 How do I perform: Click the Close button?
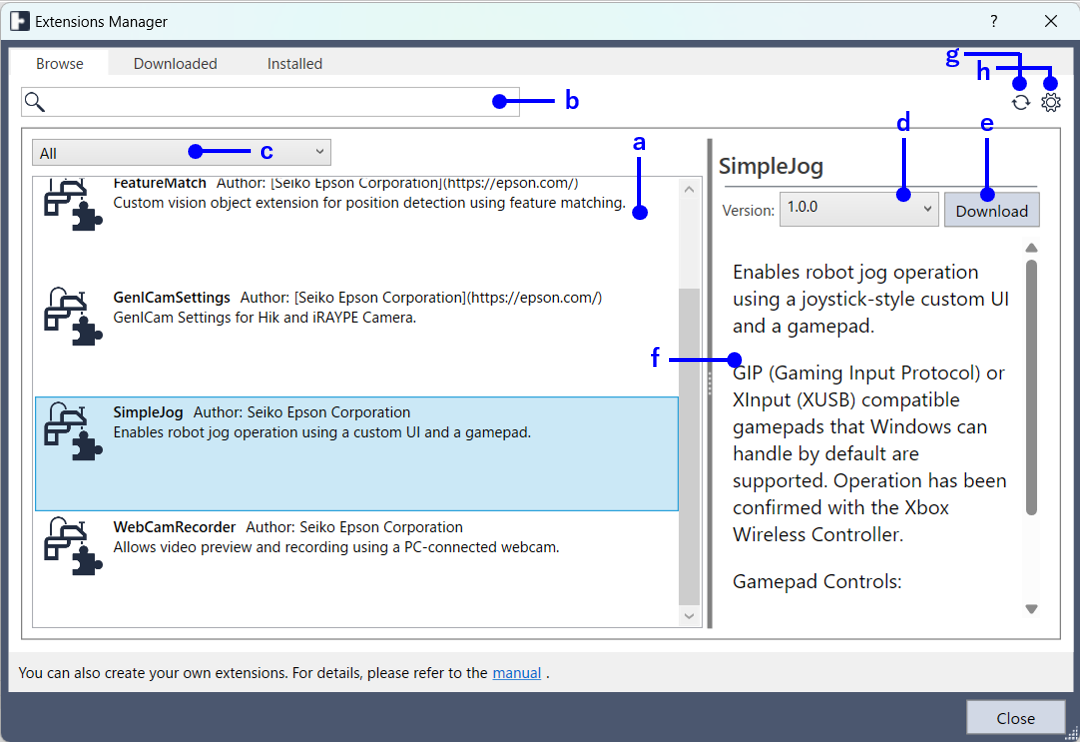(1015, 718)
